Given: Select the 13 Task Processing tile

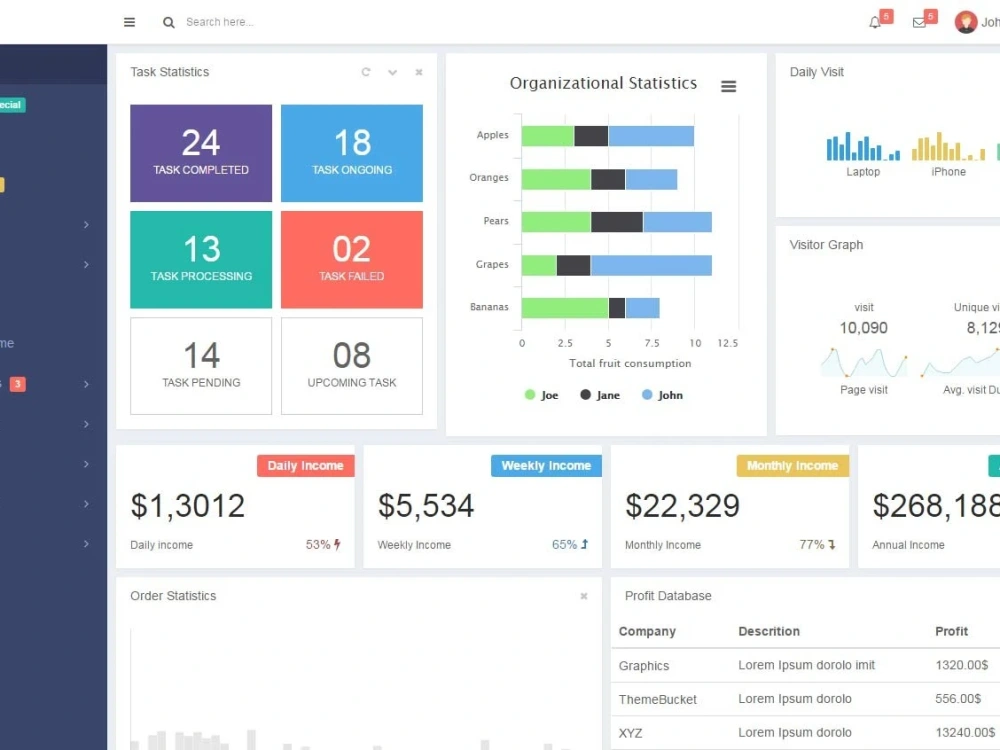Looking at the screenshot, I should point(201,260).
